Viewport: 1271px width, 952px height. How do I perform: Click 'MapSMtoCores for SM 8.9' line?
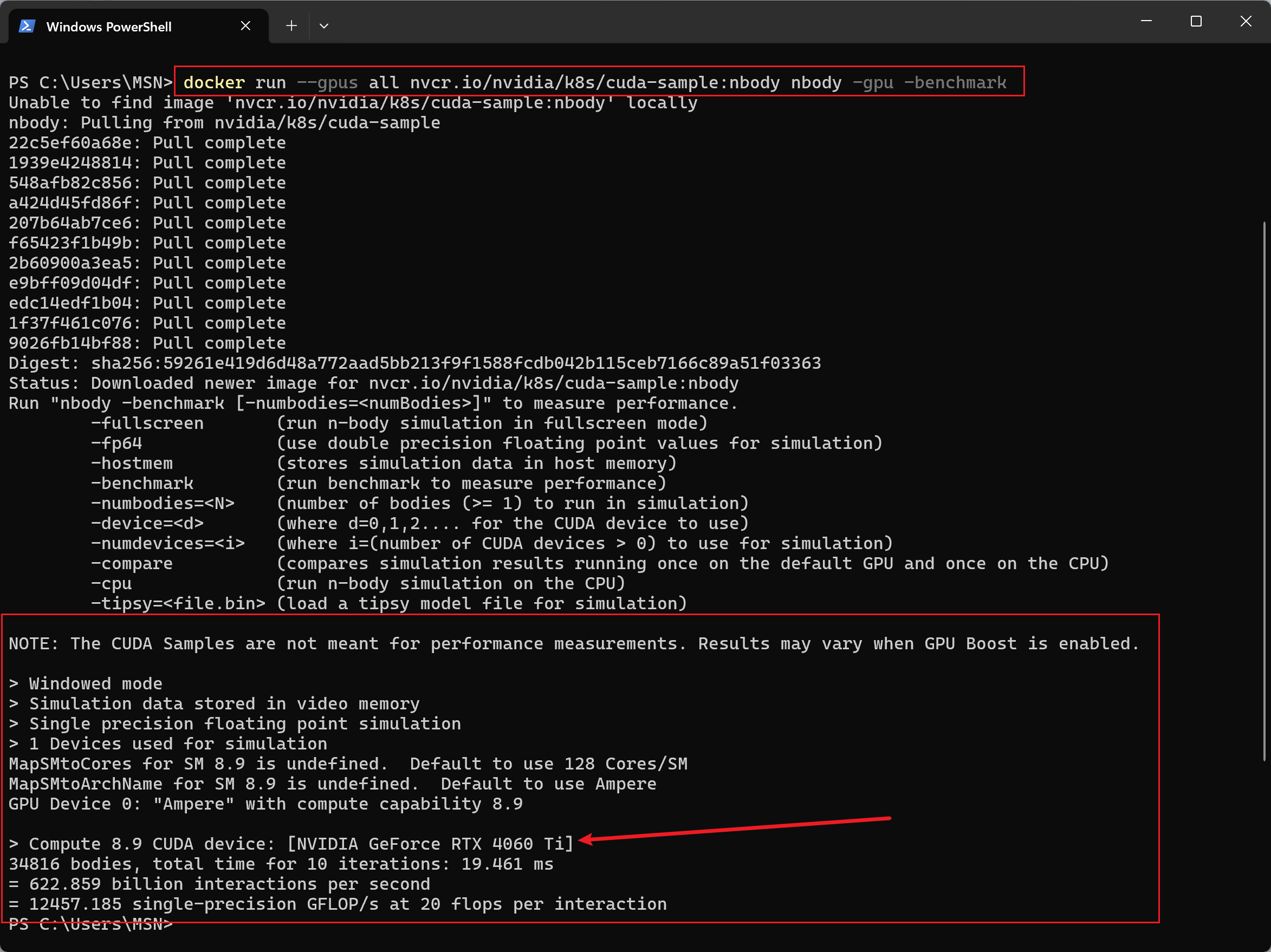[x=348, y=764]
